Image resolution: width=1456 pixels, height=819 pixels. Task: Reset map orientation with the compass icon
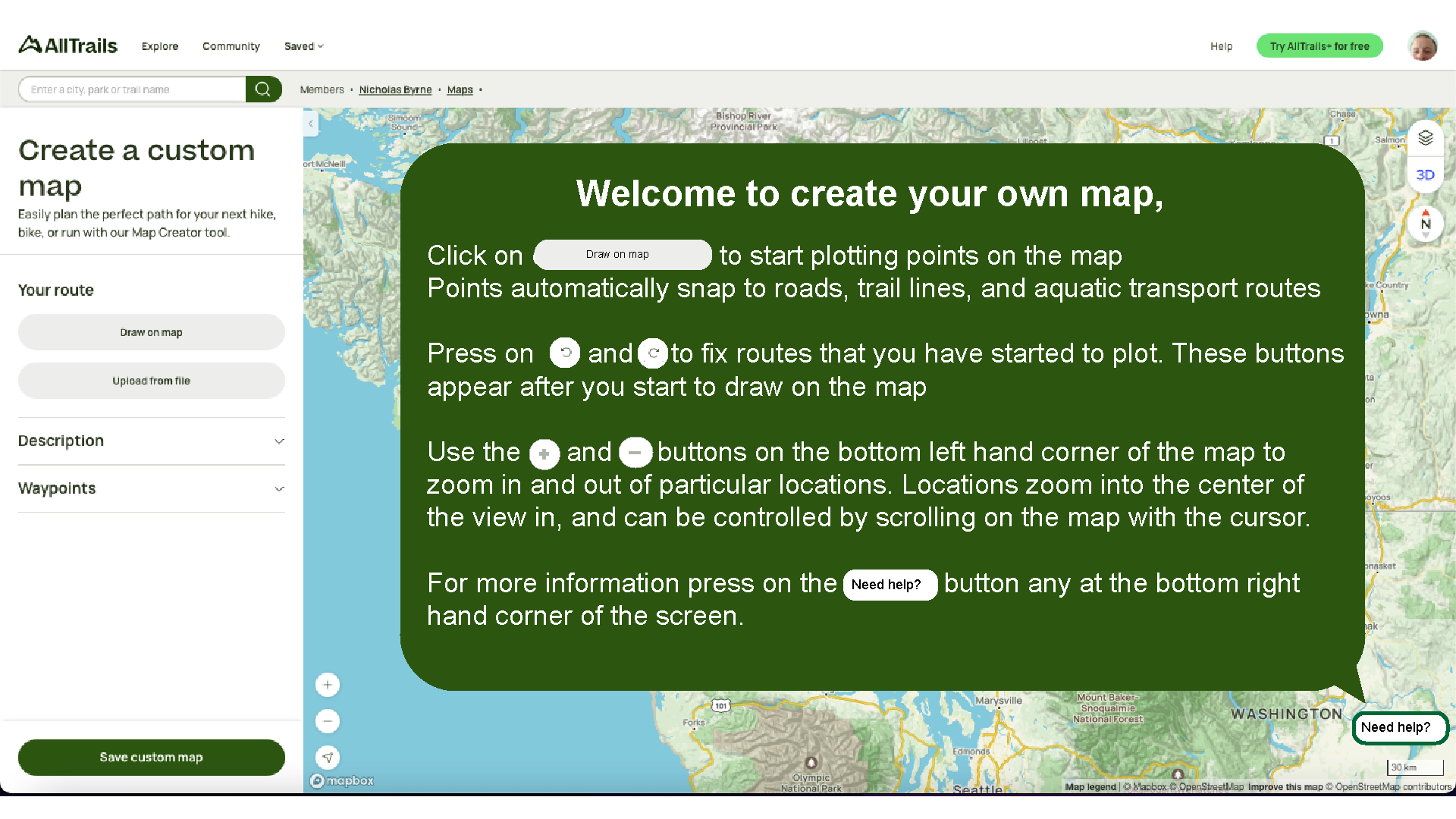(1426, 224)
